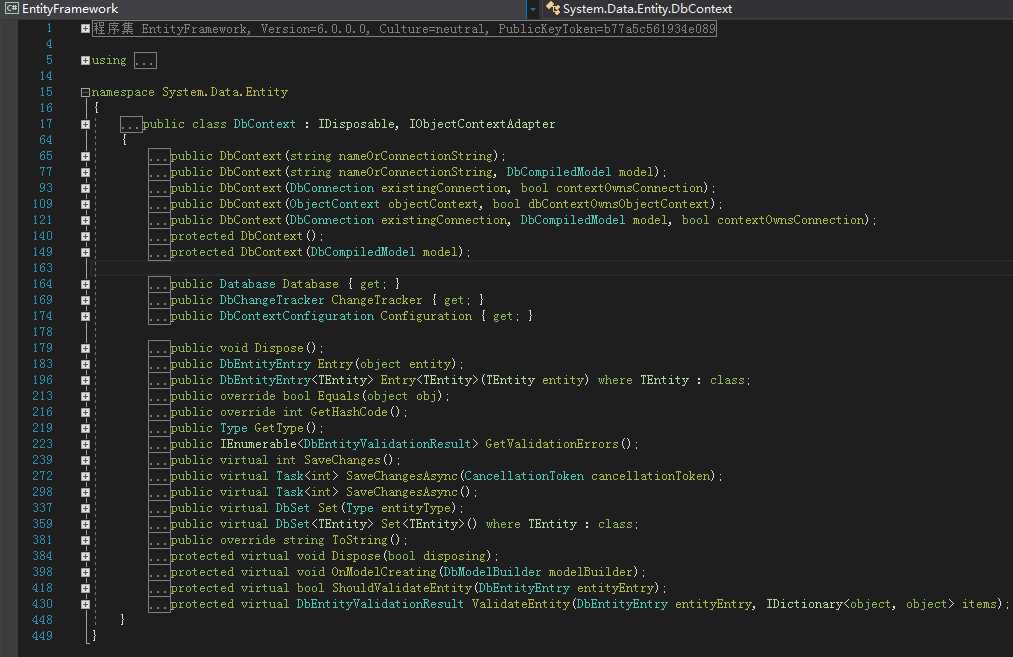Click line number 163 in the margin
The height and width of the screenshot is (657, 1013).
43,268
